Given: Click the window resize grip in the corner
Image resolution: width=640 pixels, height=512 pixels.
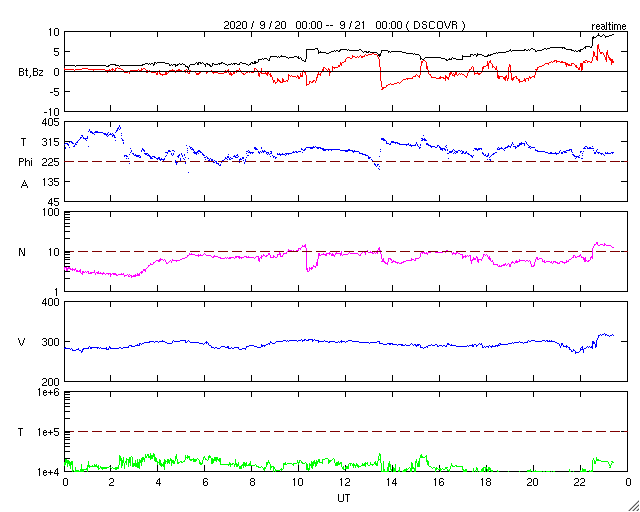Looking at the screenshot, I should tap(634, 506).
